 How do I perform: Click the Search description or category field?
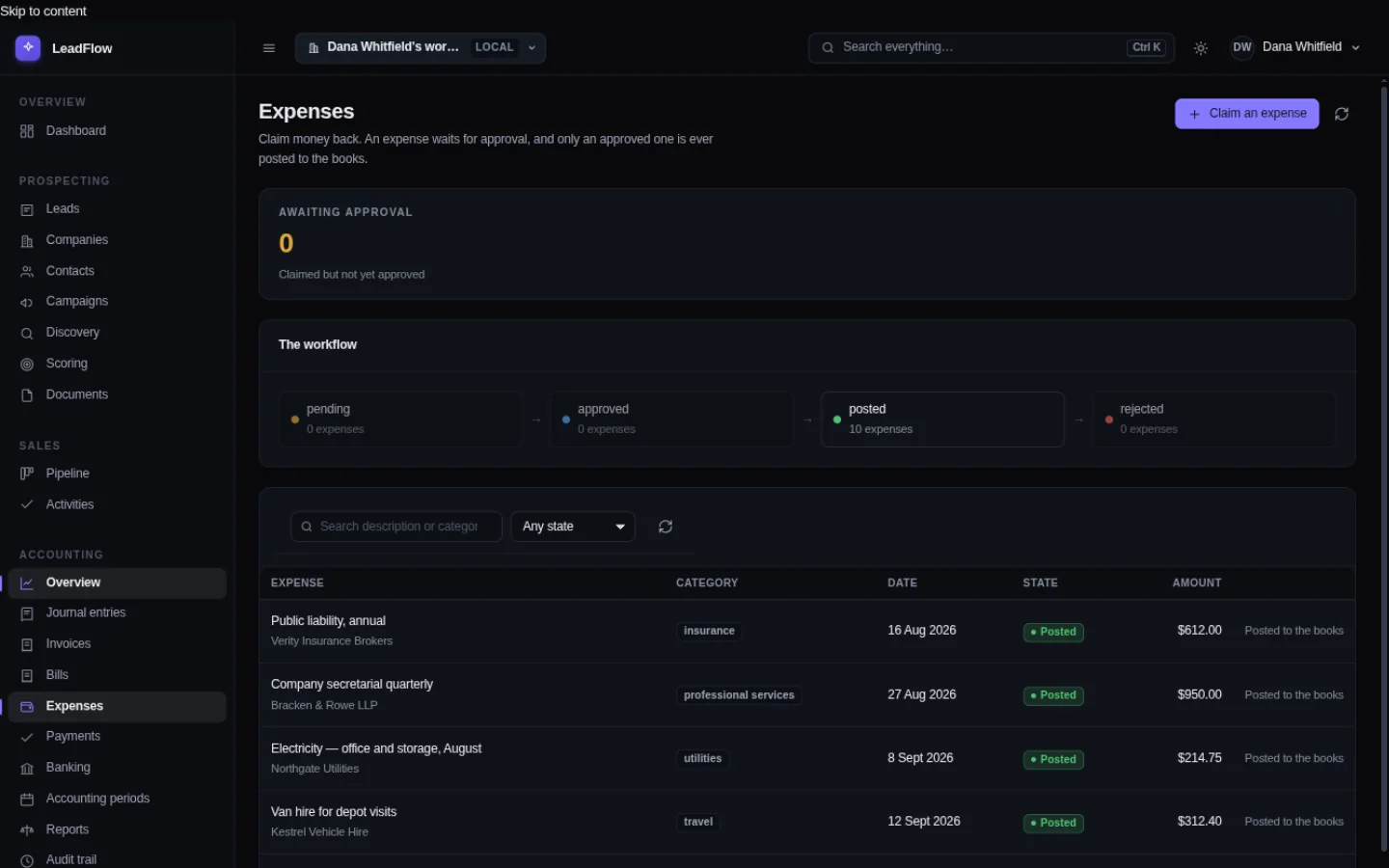click(395, 527)
